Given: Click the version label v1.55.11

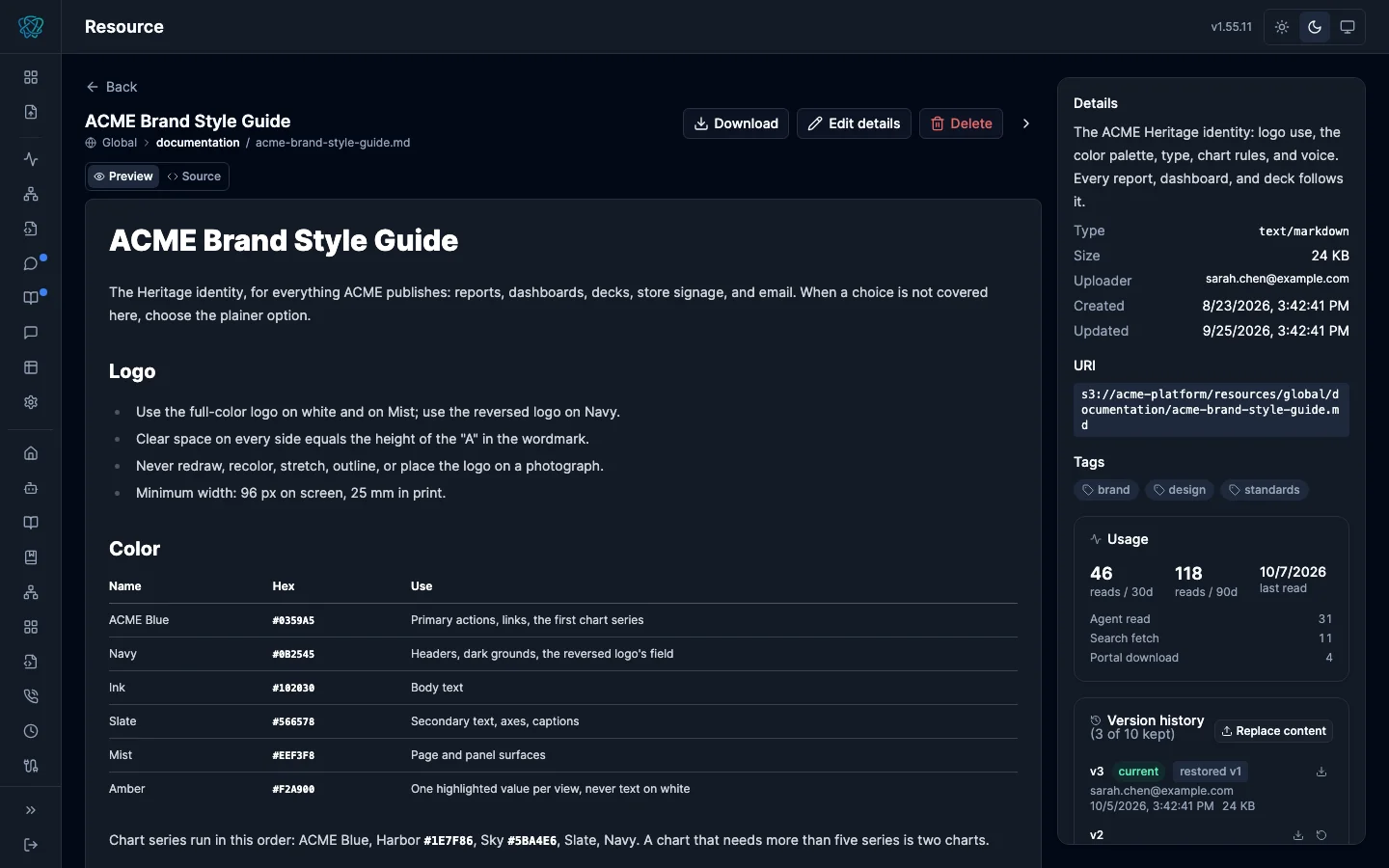Looking at the screenshot, I should (x=1232, y=27).
